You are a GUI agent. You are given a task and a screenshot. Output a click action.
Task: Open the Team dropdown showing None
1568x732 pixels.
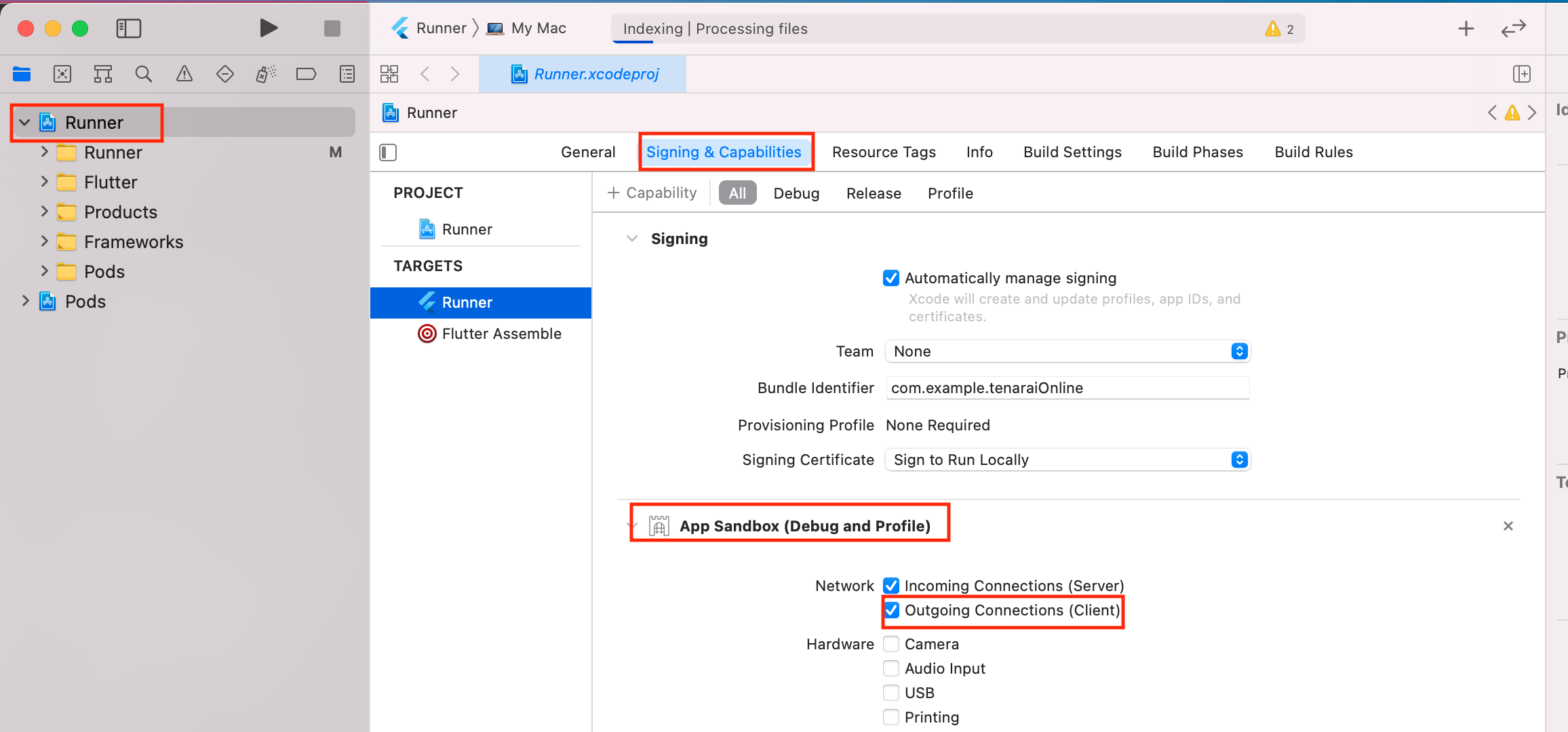coord(1067,351)
